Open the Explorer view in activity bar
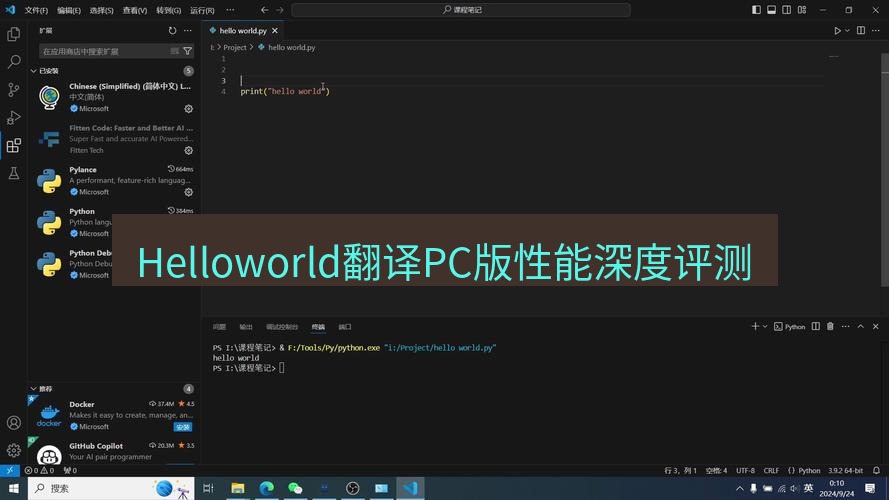The height and width of the screenshot is (500, 889). tap(14, 34)
